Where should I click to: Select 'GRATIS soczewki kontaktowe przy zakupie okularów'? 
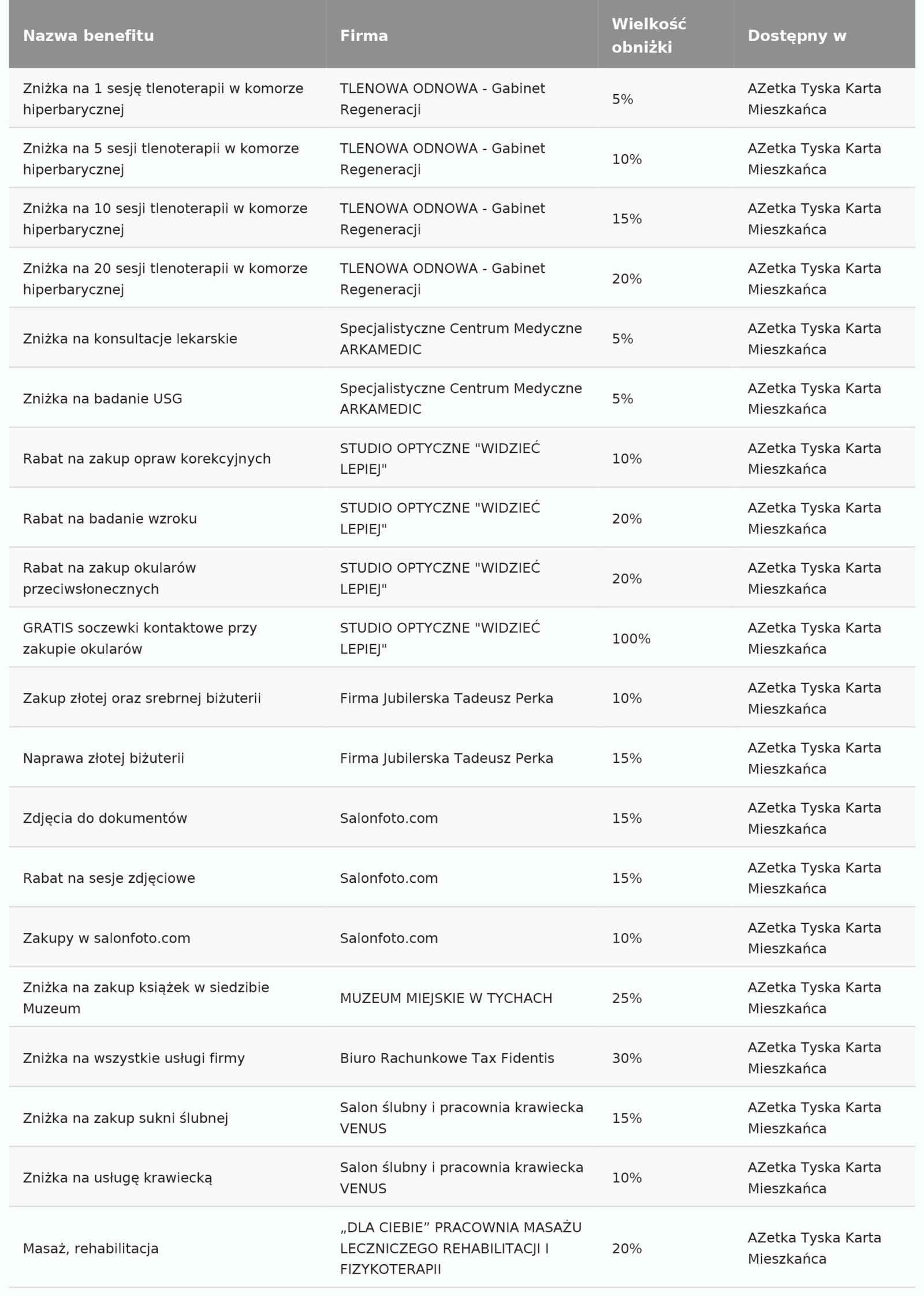(x=140, y=638)
